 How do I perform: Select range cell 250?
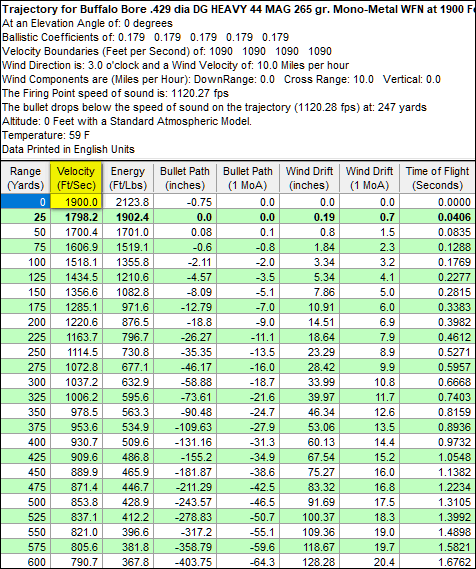25,352
